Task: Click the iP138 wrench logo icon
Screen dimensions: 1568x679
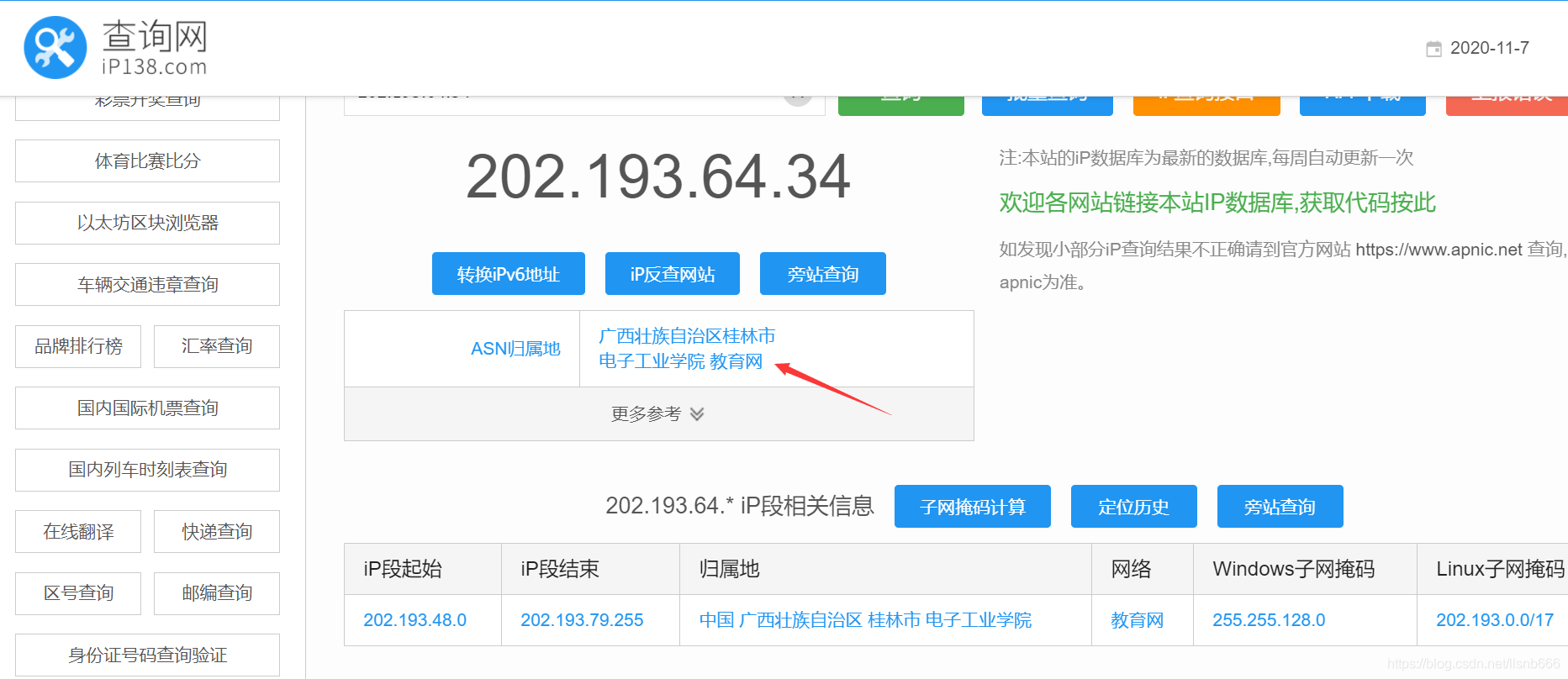Action: point(55,48)
